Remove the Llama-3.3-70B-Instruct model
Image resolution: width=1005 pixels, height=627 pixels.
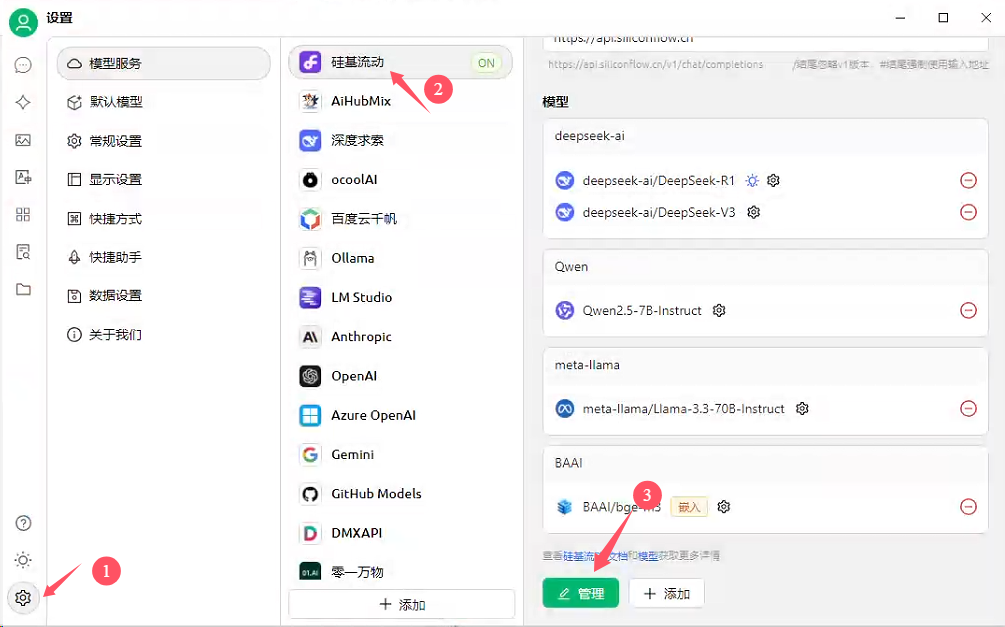coord(968,408)
